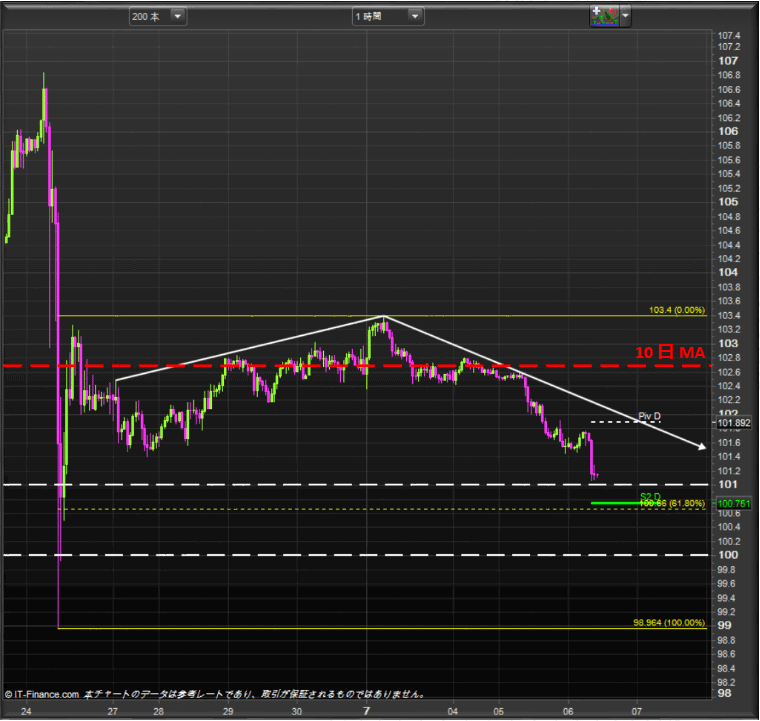Click the bold 7 month label on axis

(x=366, y=711)
